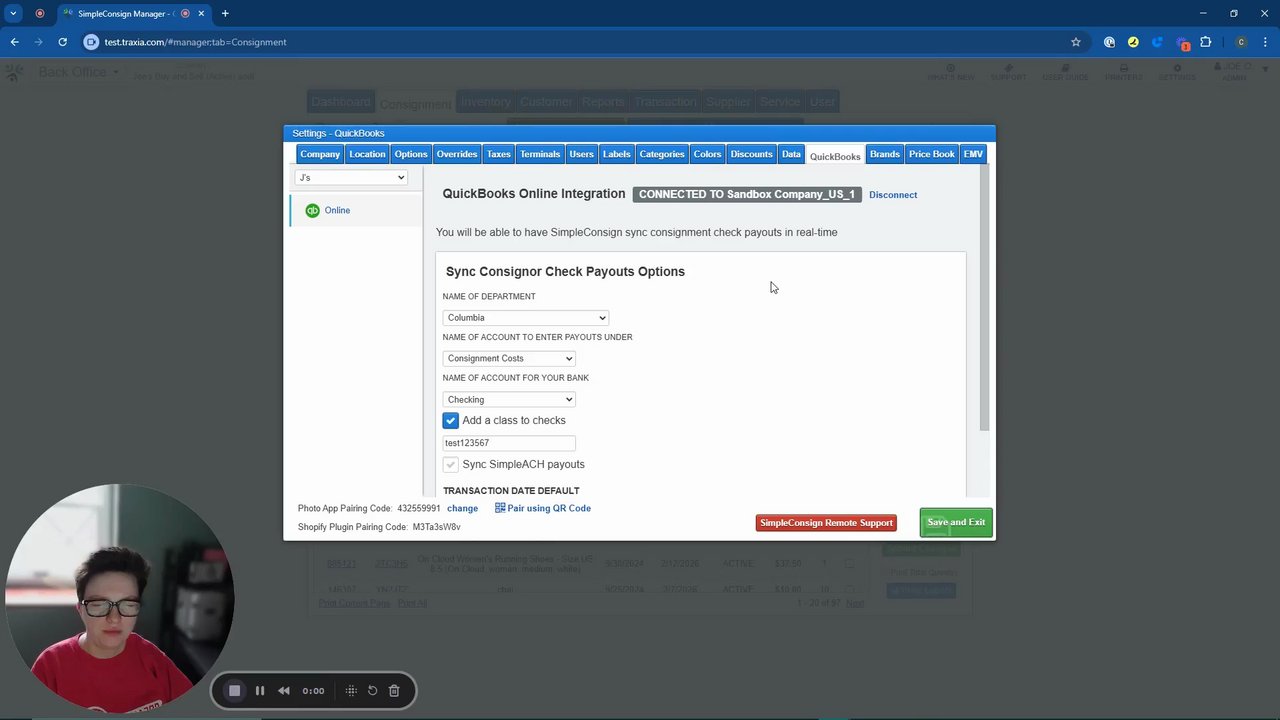Open the tab search dropdown arrow

13,14
